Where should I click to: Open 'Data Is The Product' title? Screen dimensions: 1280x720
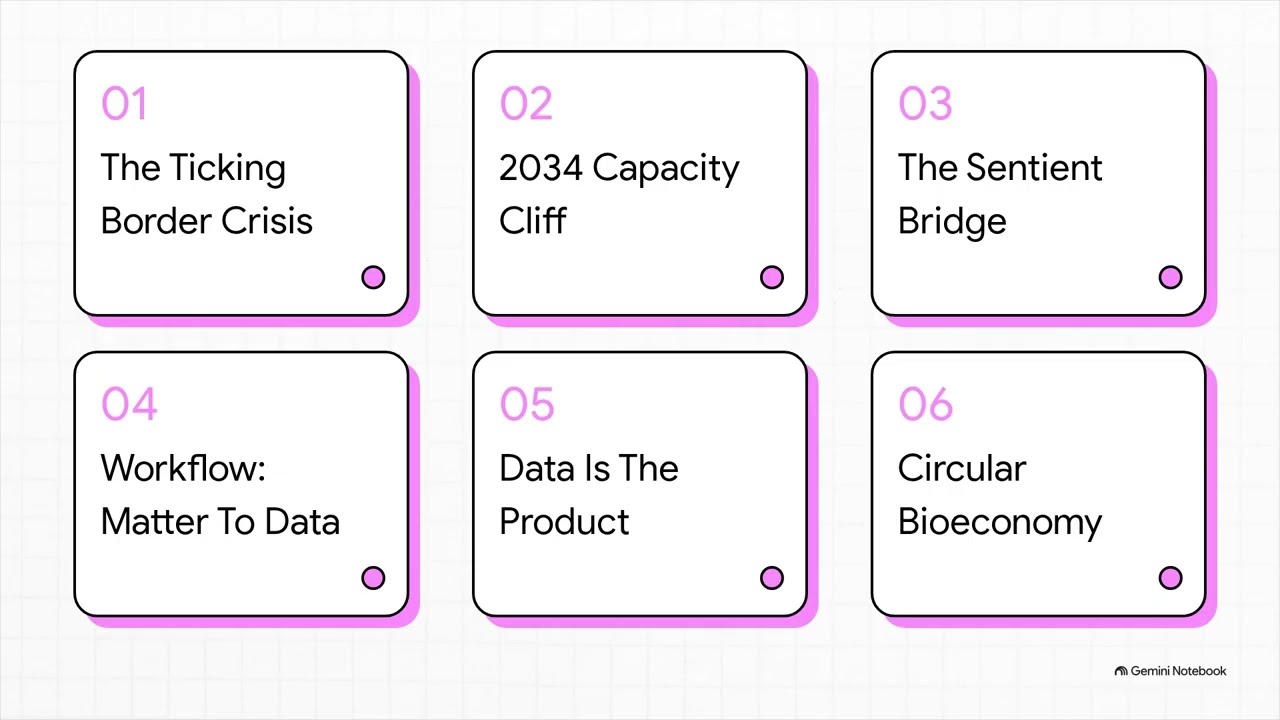[x=588, y=495]
